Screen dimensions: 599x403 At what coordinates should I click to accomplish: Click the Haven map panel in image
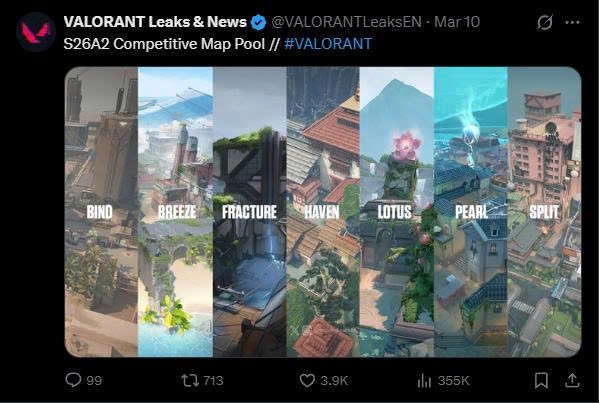pyautogui.click(x=323, y=212)
